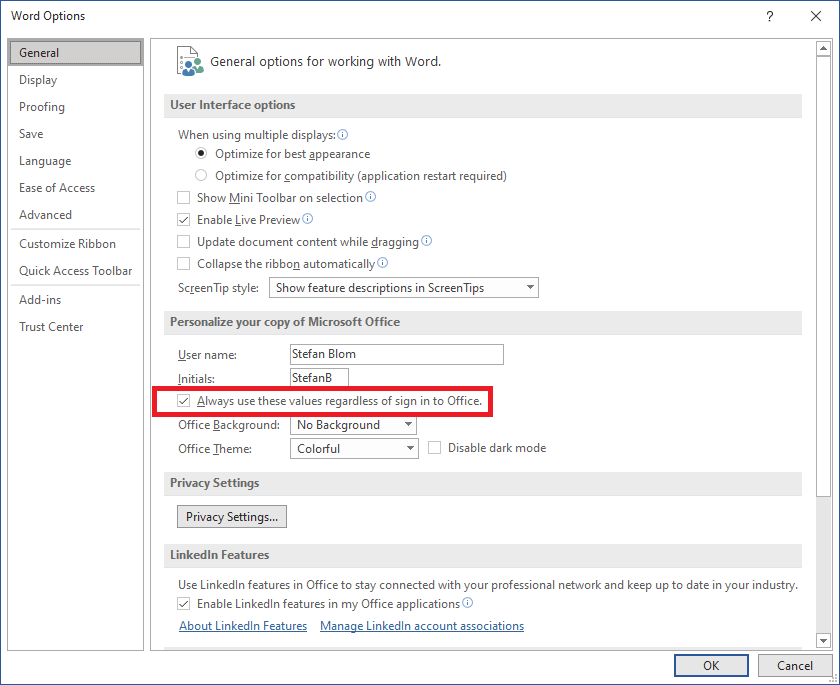Uncheck Enable LinkedIn features checkbox
The height and width of the screenshot is (685, 840).
184,604
